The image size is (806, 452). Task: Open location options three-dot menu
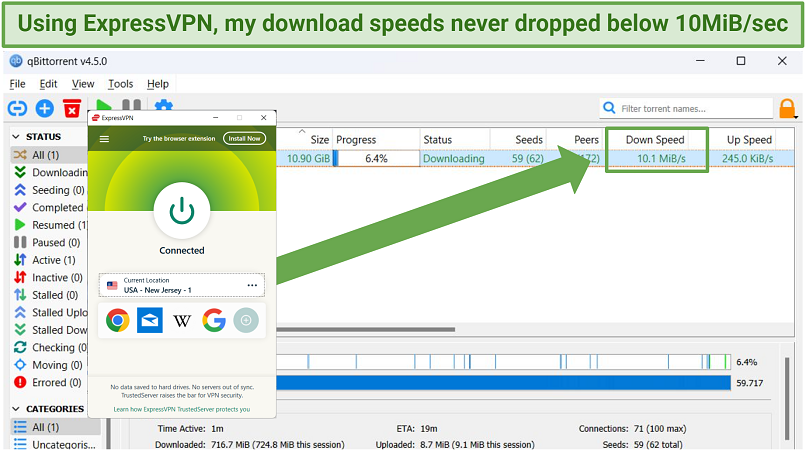pos(252,285)
